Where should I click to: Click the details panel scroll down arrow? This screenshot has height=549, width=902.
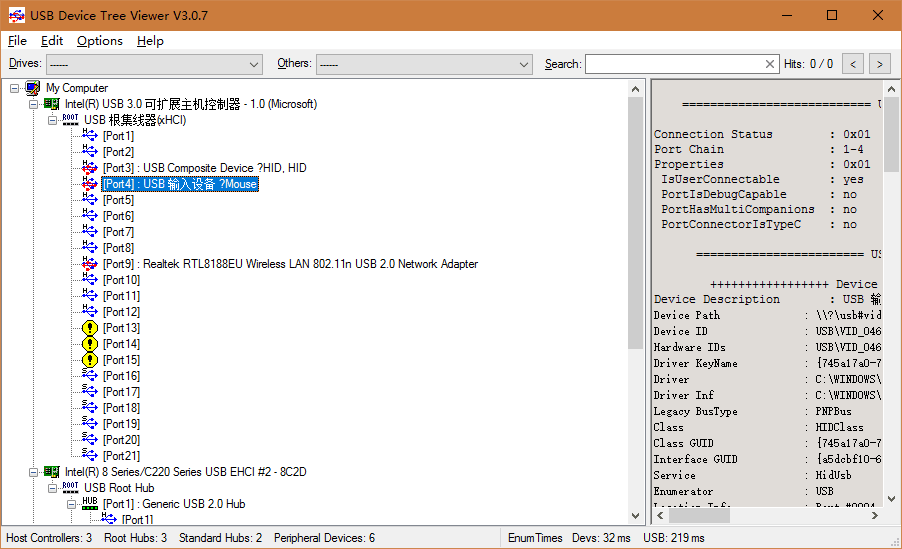891,499
